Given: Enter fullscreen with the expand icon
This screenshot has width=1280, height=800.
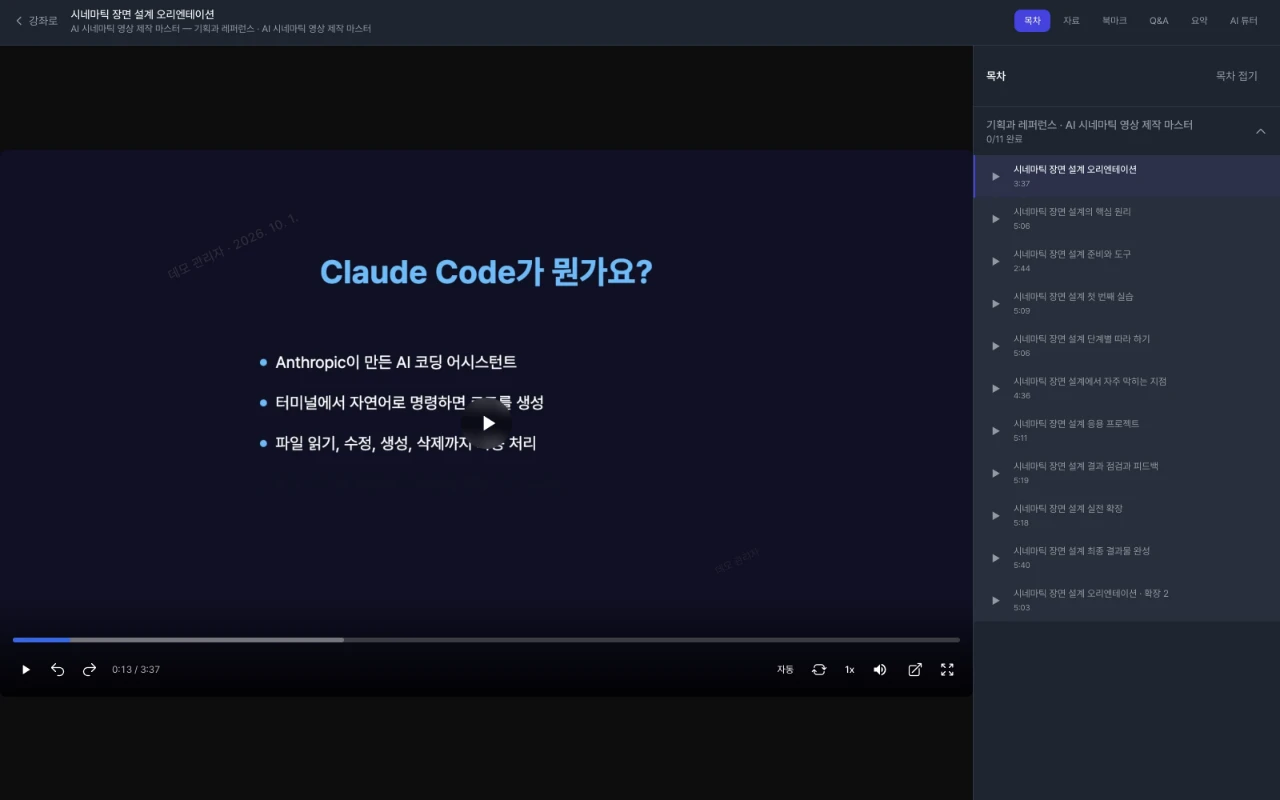Looking at the screenshot, I should tap(947, 670).
